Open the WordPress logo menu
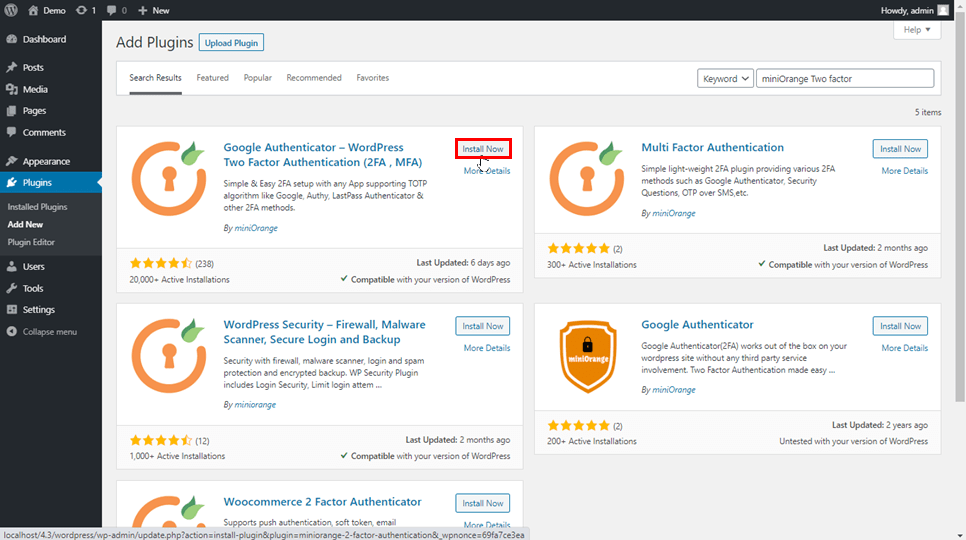The width and height of the screenshot is (966, 540). click(11, 10)
